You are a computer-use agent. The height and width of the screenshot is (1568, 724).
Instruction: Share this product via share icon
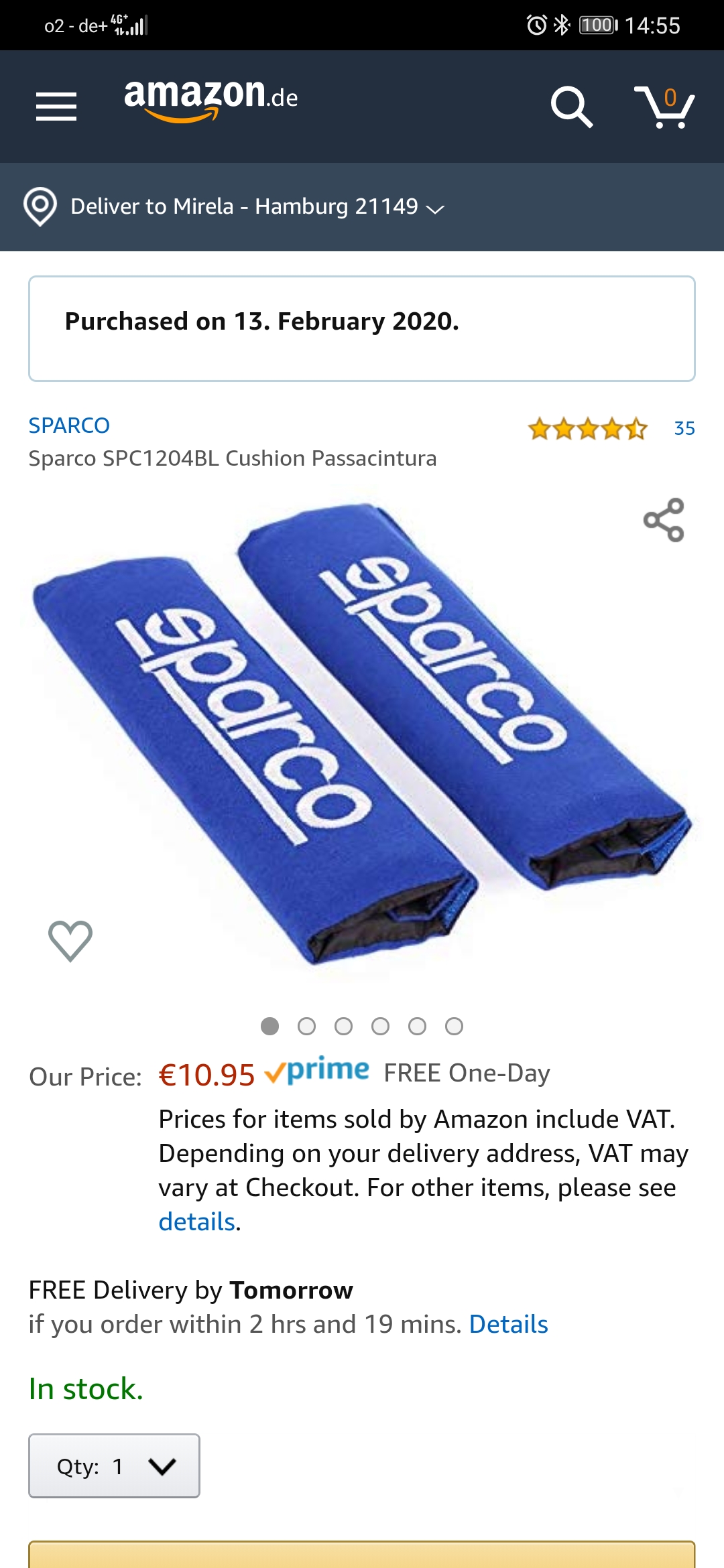pos(664,520)
